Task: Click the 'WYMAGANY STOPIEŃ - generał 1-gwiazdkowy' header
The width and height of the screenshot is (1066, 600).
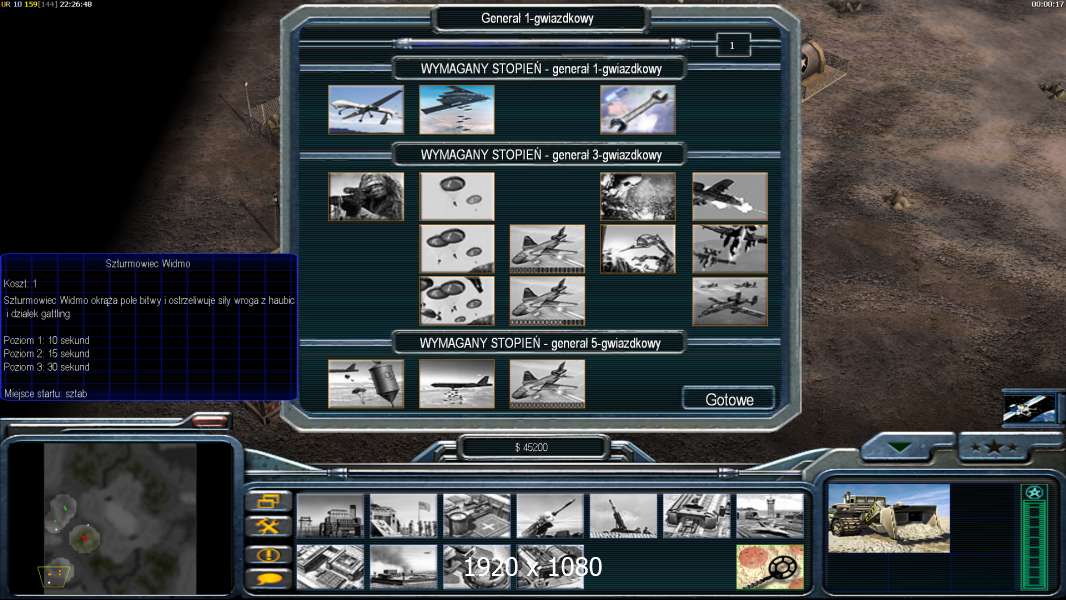Action: (x=540, y=69)
